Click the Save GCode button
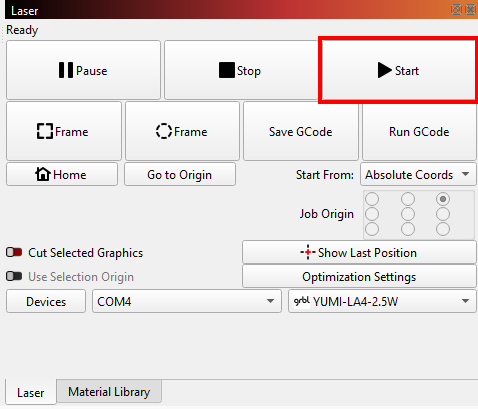Viewport: 478px width, 409px height. pyautogui.click(x=301, y=131)
